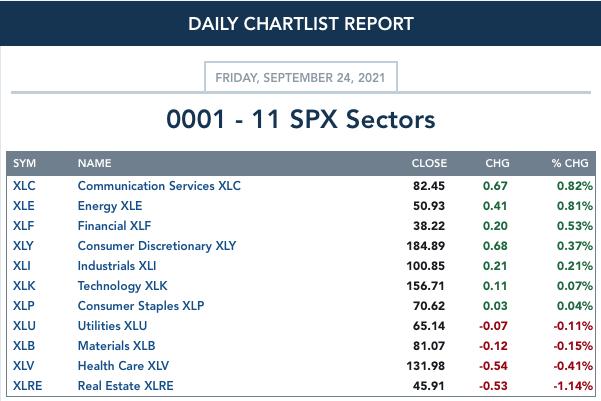
Task: Select Health Care XLV link
Action: click(x=123, y=366)
